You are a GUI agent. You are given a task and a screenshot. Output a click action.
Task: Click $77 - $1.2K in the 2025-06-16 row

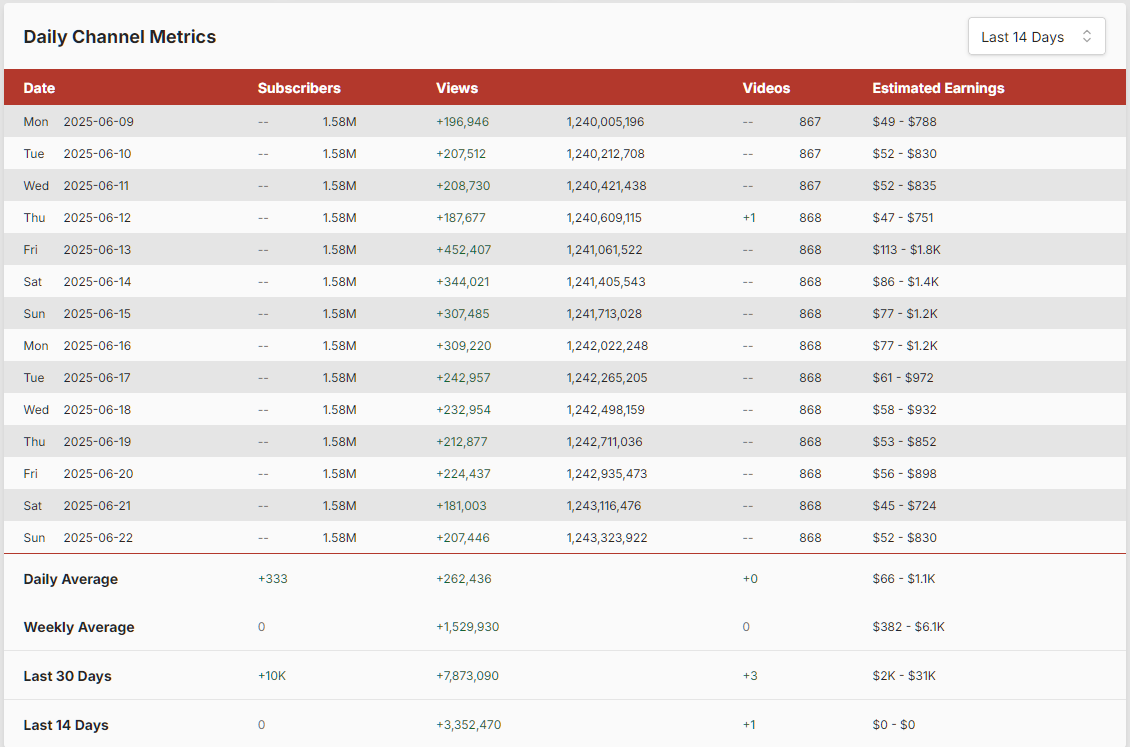(x=905, y=346)
